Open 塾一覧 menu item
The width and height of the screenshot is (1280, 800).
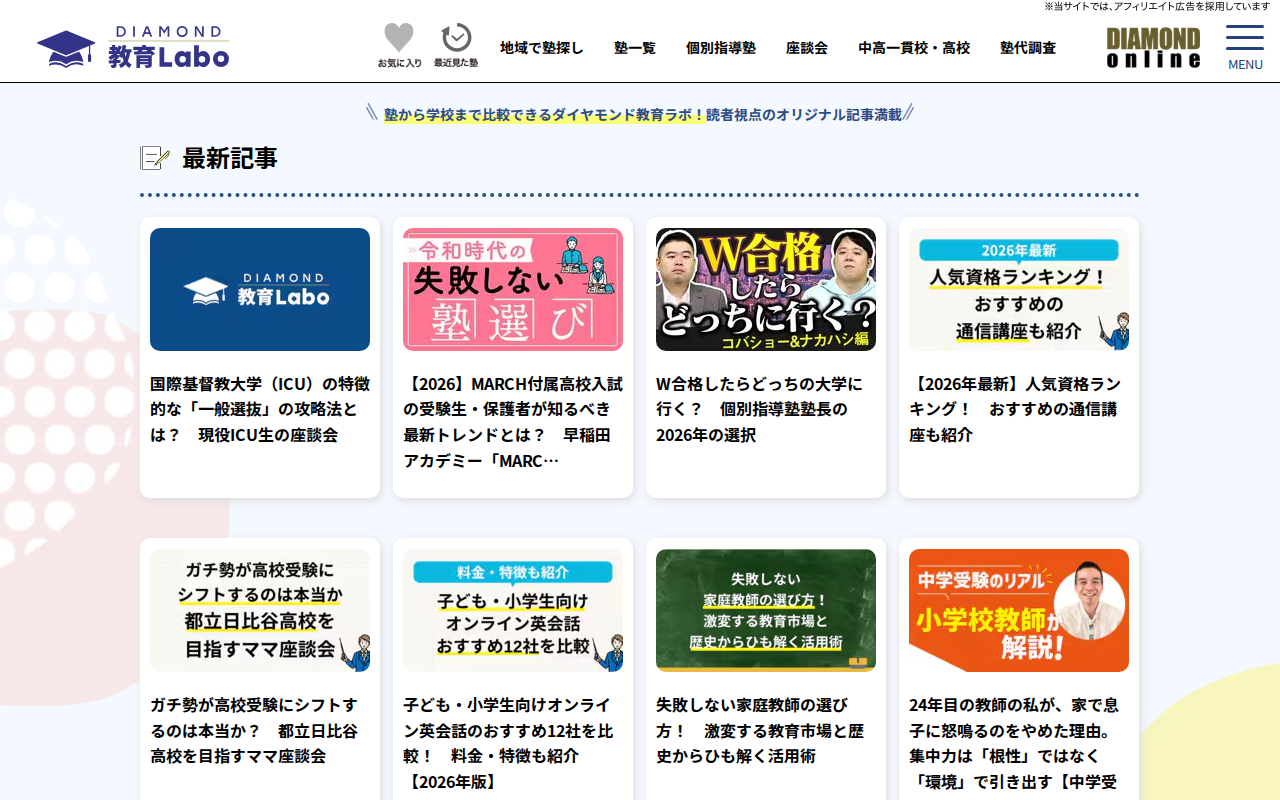pos(635,47)
